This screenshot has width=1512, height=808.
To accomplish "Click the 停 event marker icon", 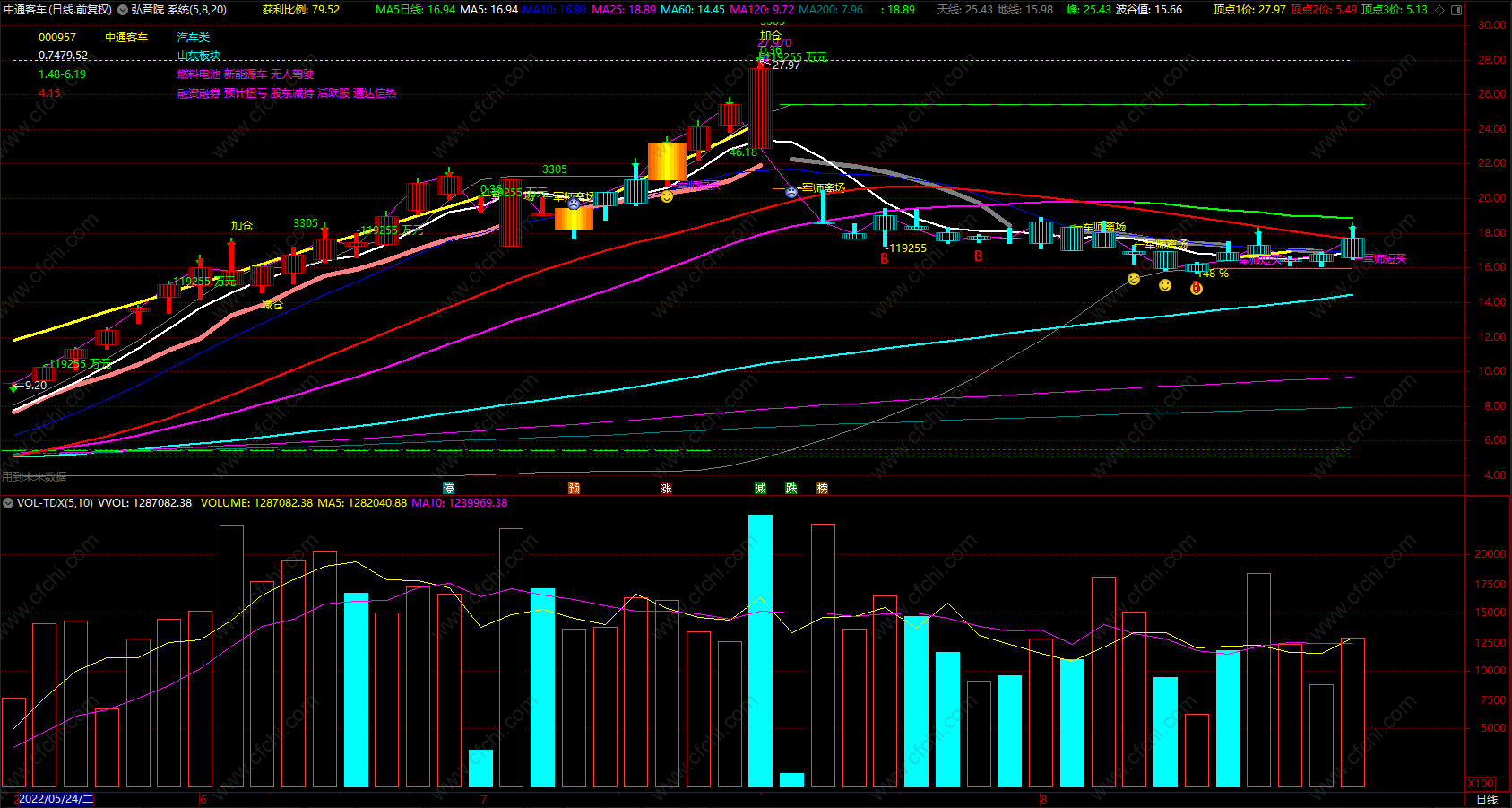I will (449, 488).
